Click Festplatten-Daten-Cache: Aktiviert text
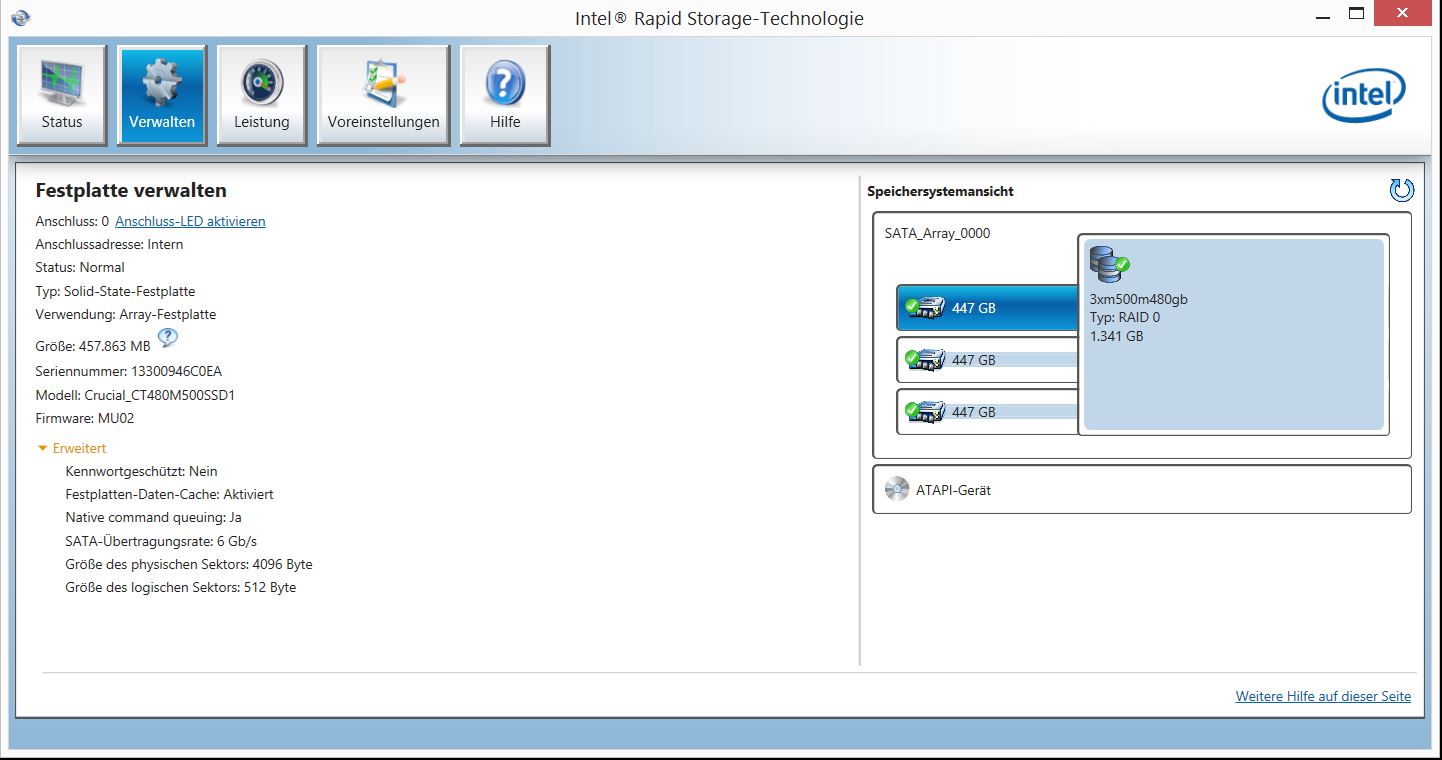 (169, 494)
